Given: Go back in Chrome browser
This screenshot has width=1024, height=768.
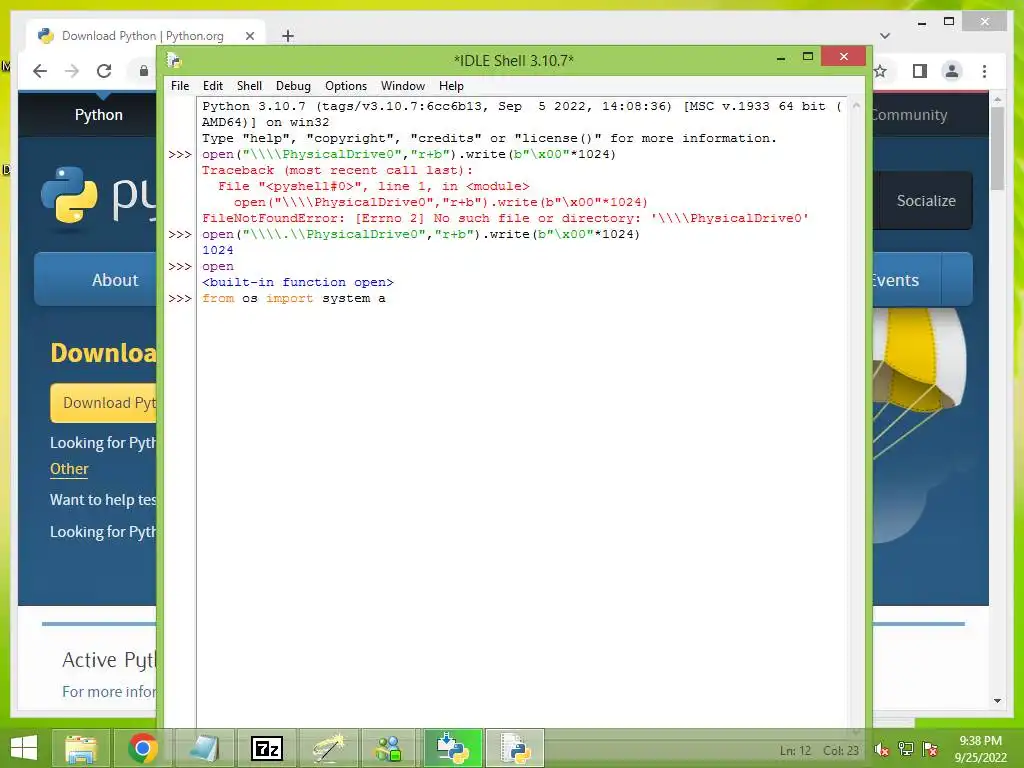Looking at the screenshot, I should [x=40, y=71].
